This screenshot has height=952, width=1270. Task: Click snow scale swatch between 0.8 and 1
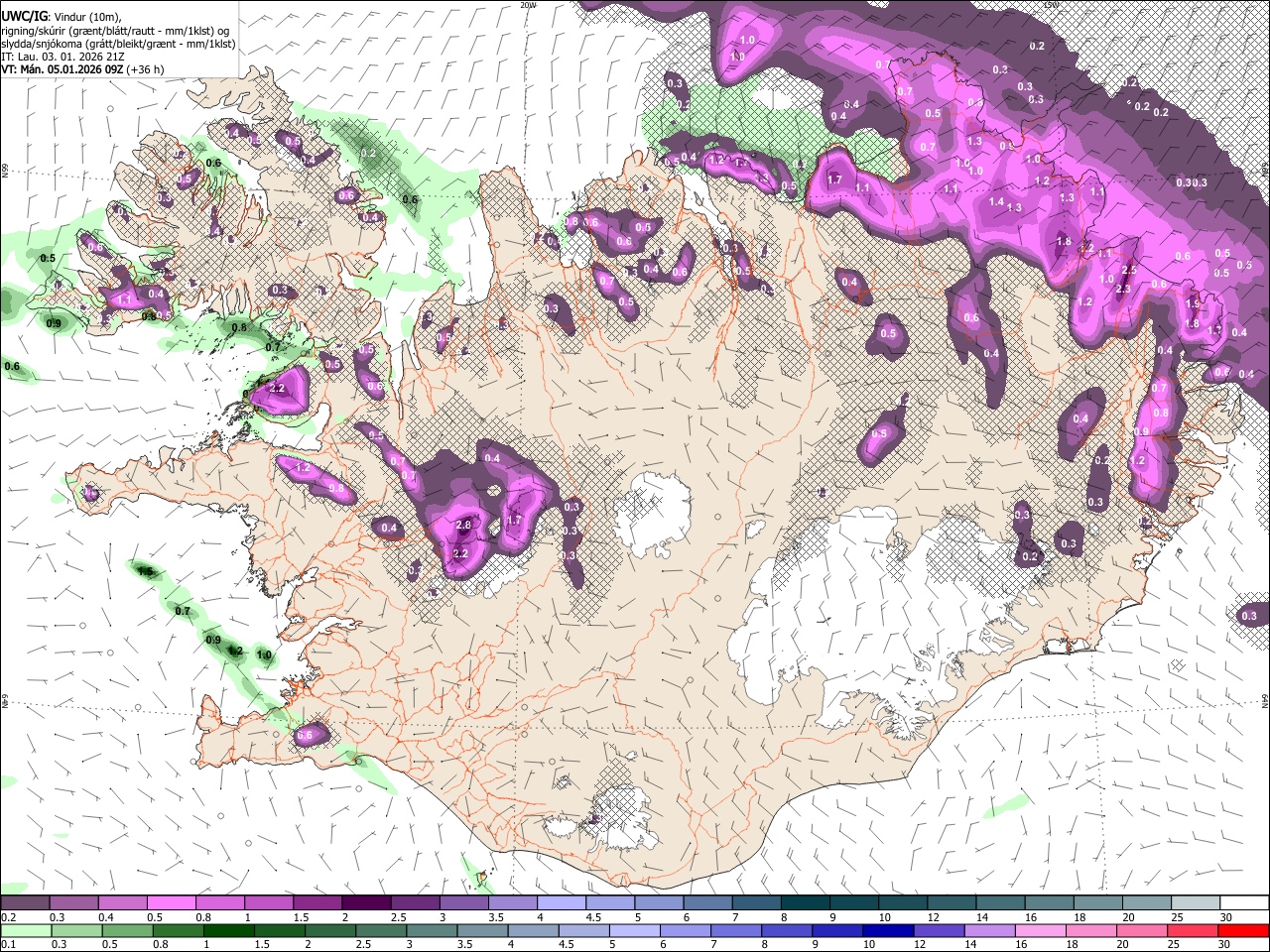coord(219,903)
